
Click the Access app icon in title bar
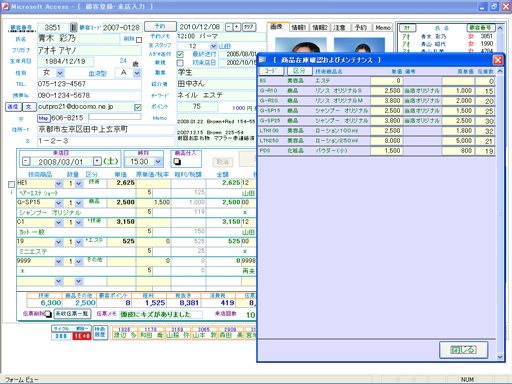(x=5, y=6)
